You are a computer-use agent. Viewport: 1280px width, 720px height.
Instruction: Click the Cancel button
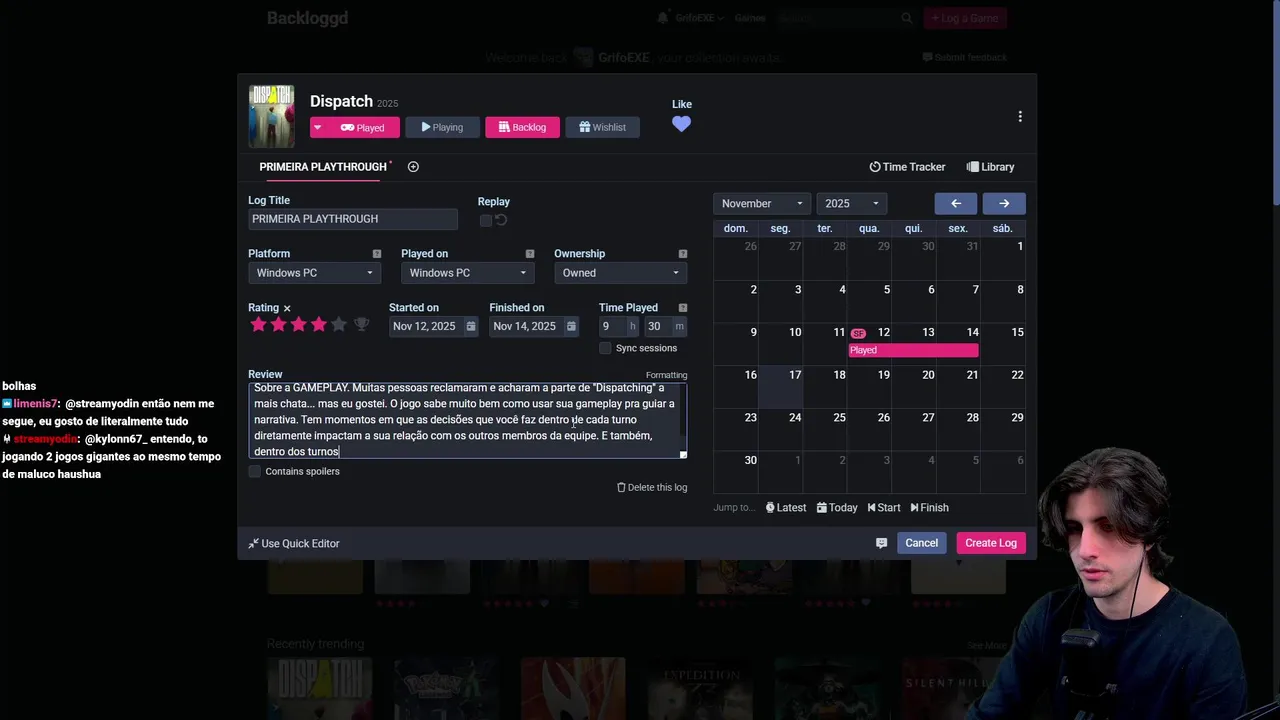click(921, 543)
